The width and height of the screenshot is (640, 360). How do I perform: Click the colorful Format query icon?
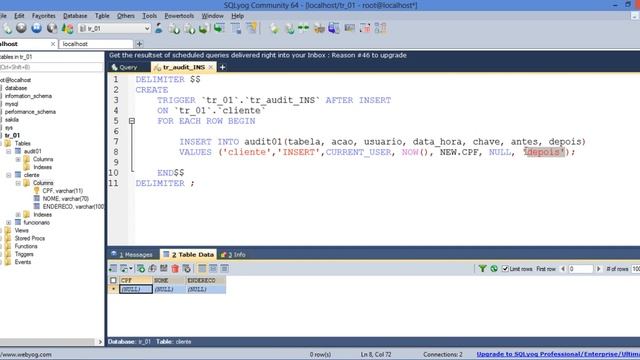click(67, 28)
